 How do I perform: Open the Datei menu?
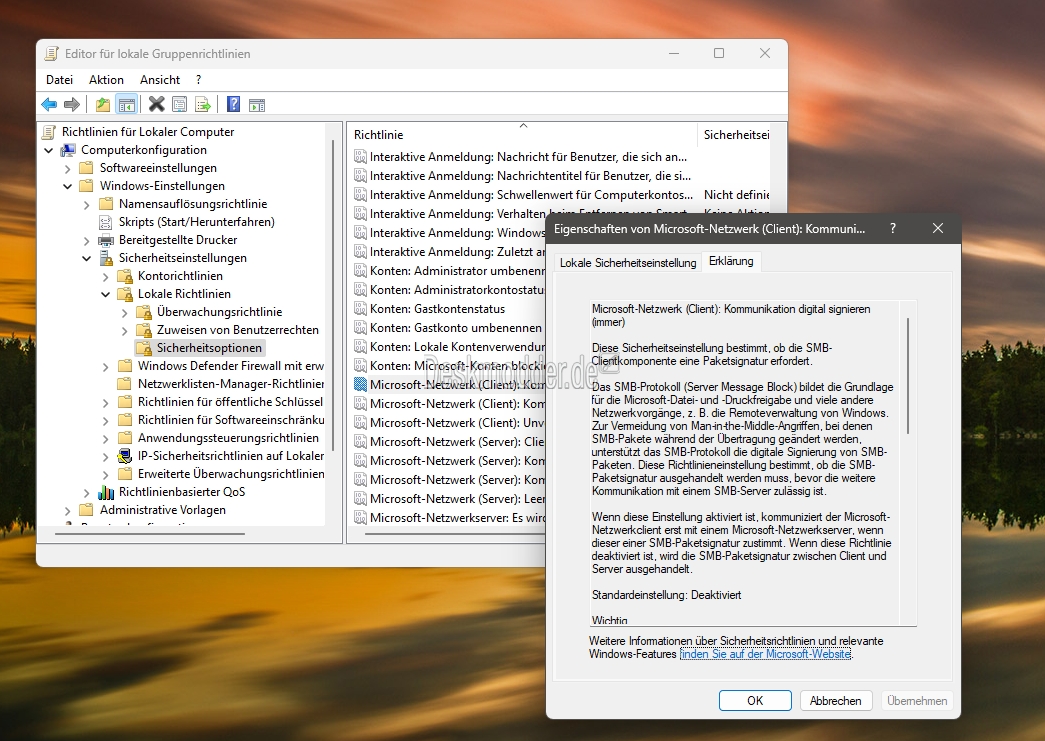pyautogui.click(x=59, y=80)
